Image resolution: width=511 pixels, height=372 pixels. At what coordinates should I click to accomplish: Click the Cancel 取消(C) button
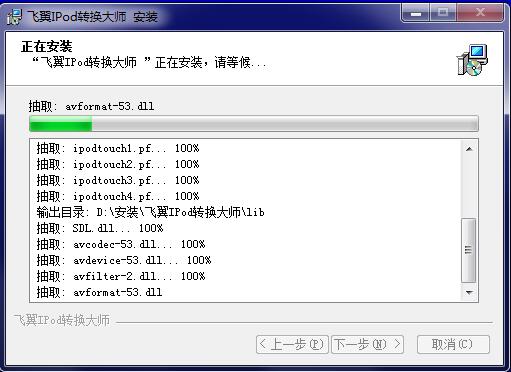click(453, 344)
